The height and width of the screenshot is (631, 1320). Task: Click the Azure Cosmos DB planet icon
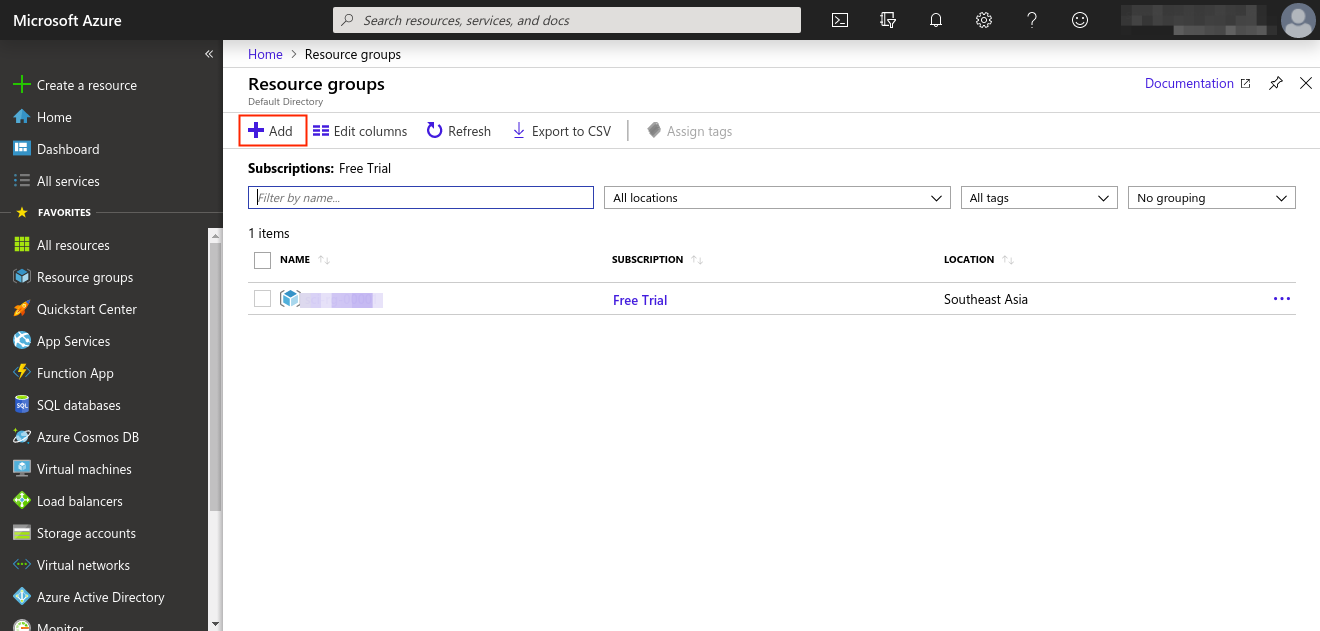[x=21, y=437]
